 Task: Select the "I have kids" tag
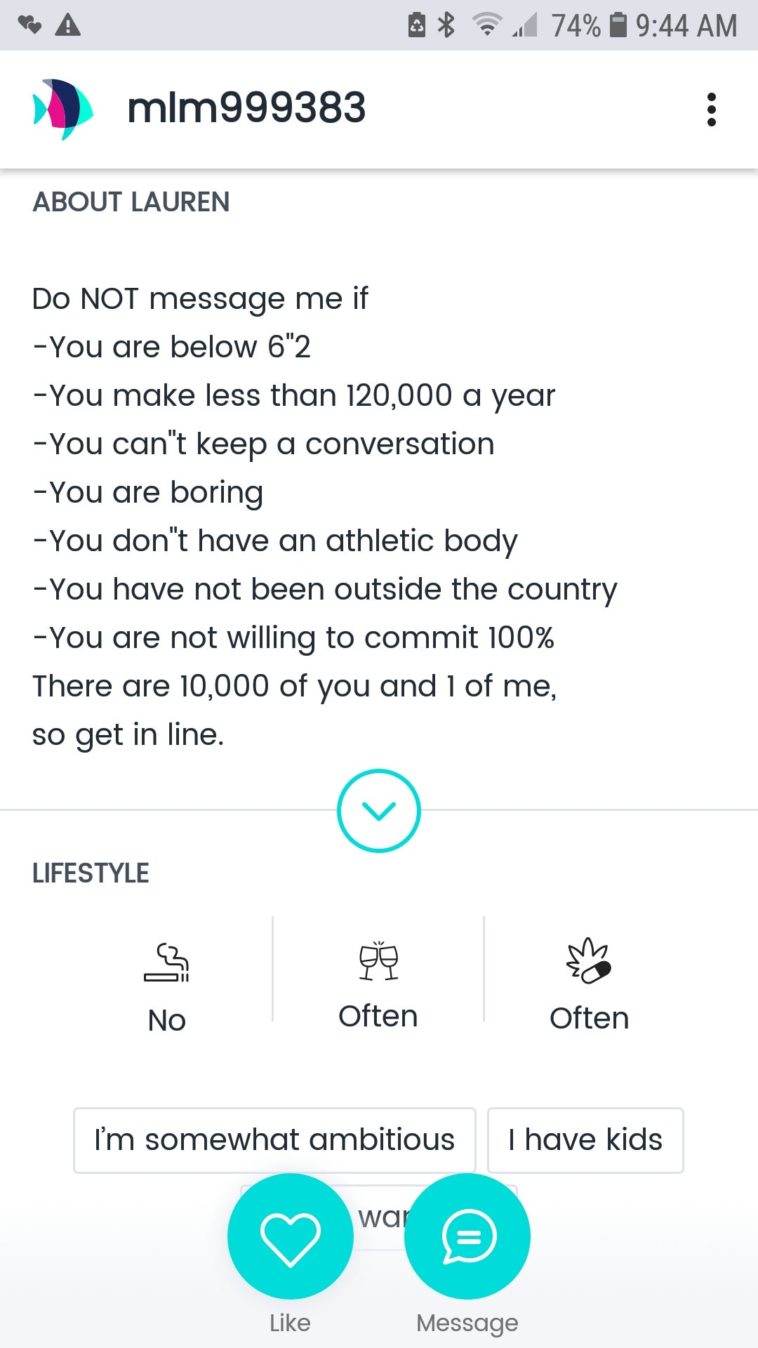(x=585, y=1139)
